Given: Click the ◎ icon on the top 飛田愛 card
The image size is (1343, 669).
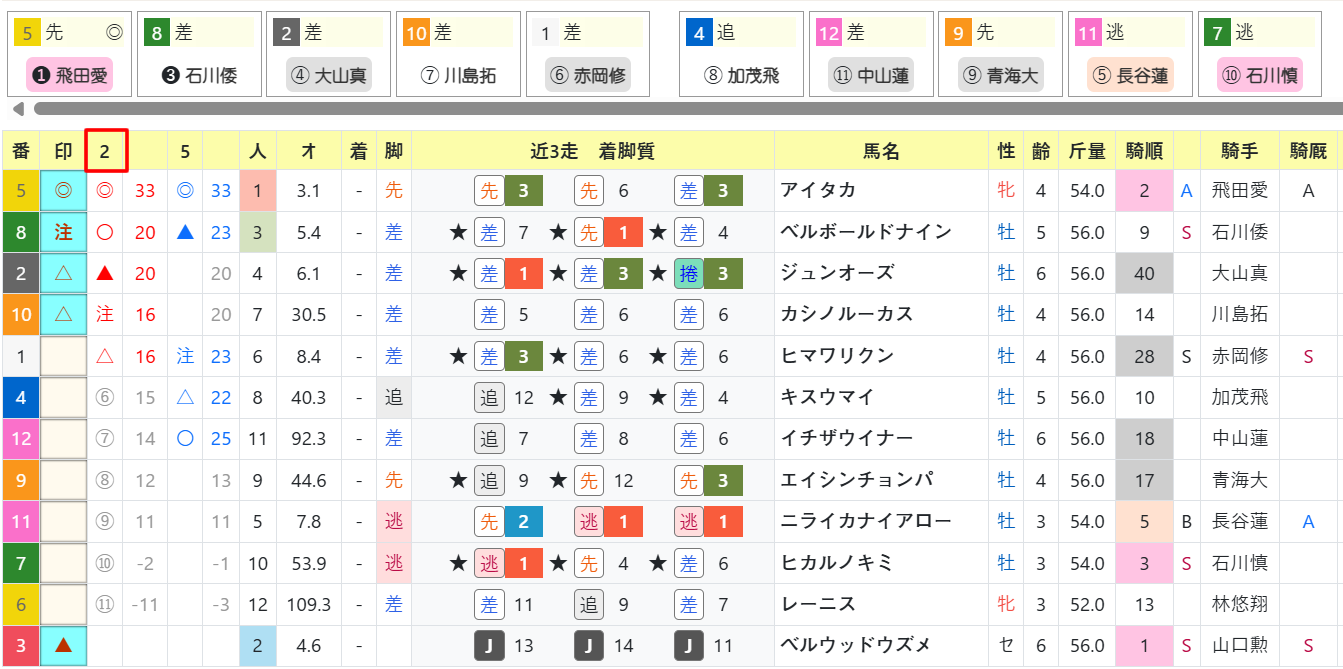Looking at the screenshot, I should 114,33.
